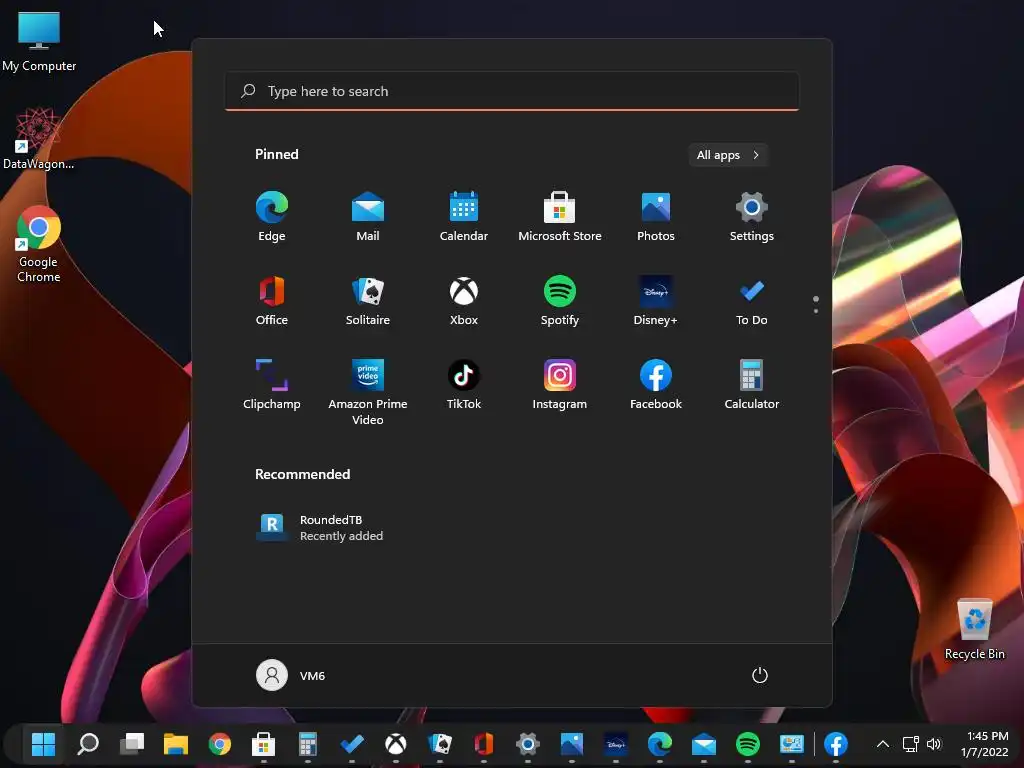Select DataWagon desktop shortcut
This screenshot has width=1024, height=768.
[39, 139]
